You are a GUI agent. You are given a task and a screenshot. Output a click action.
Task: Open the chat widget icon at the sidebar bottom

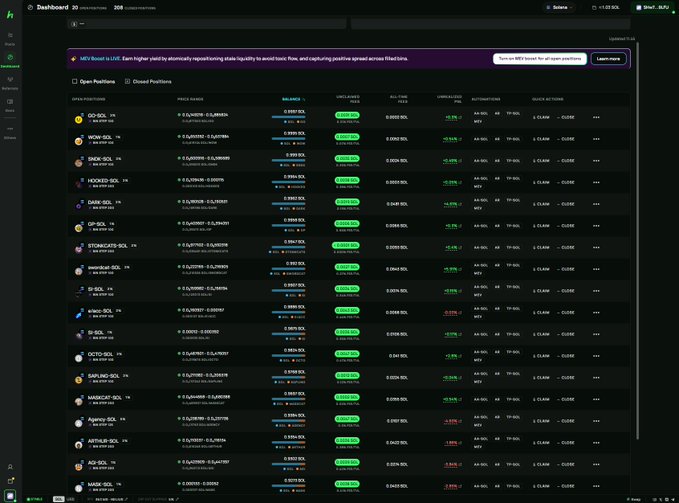[10, 495]
